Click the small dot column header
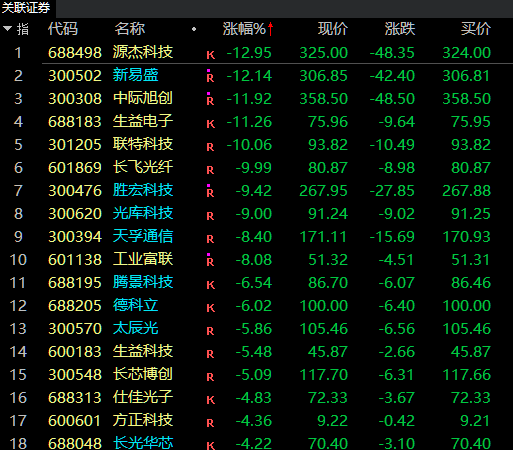The width and height of the screenshot is (513, 450). (194, 29)
